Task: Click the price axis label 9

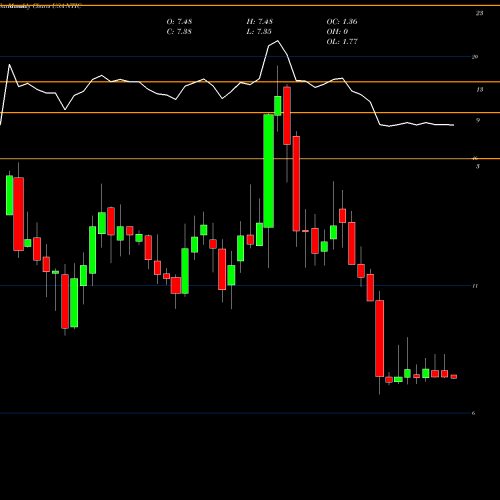Action: 478,120
